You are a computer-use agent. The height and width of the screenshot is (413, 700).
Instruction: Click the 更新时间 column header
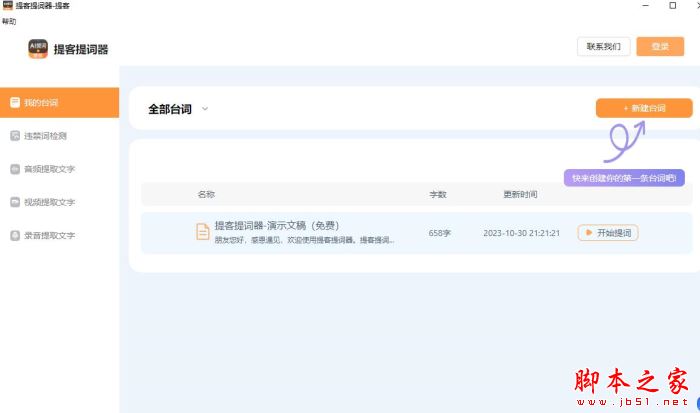click(x=521, y=194)
